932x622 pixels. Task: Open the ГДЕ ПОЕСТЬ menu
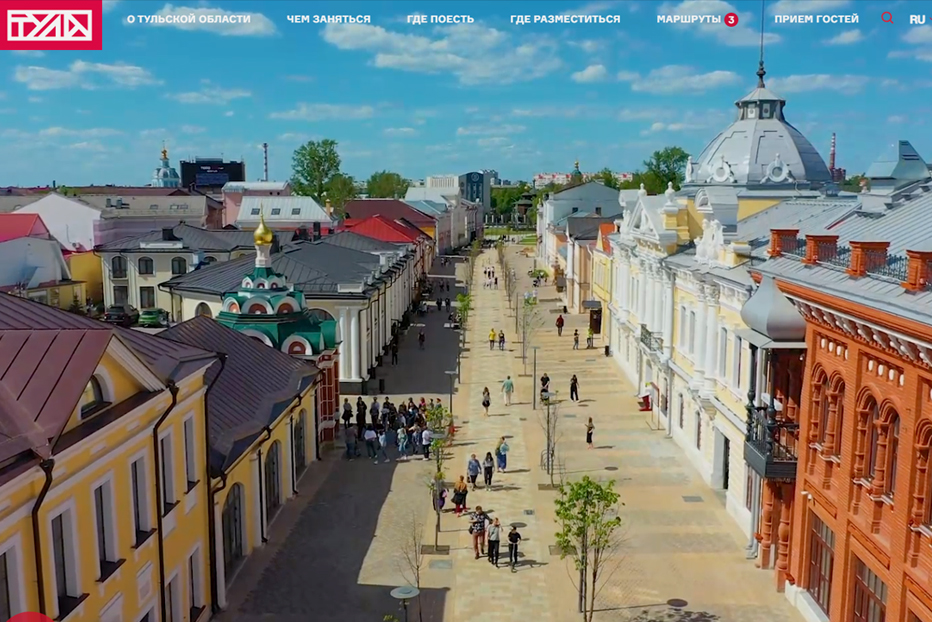pos(440,19)
